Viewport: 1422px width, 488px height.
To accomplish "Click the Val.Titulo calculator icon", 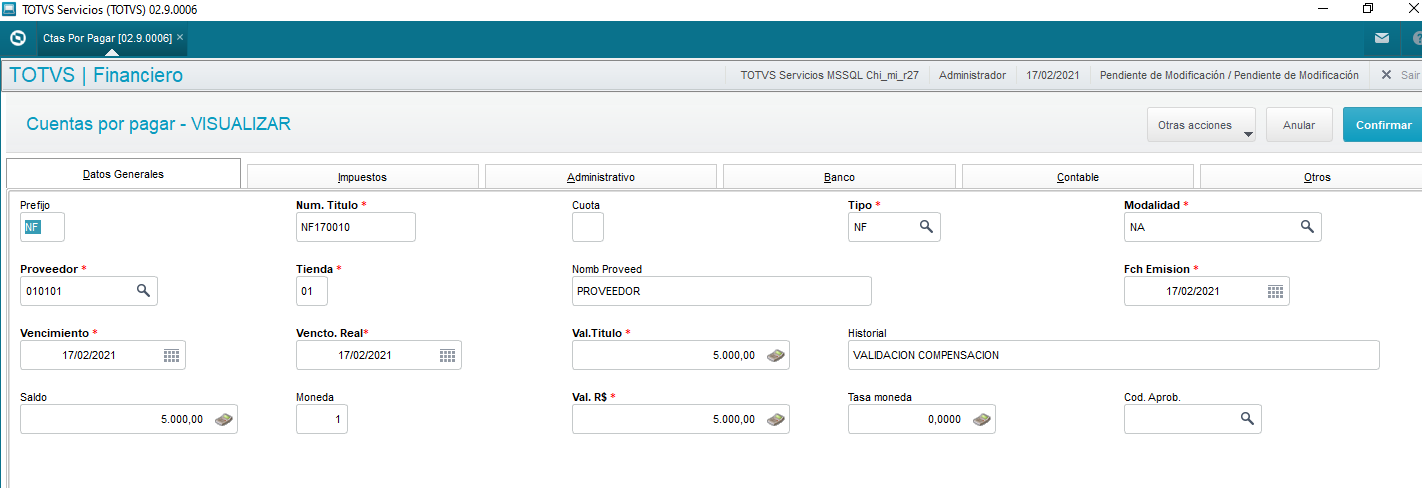I will (775, 355).
